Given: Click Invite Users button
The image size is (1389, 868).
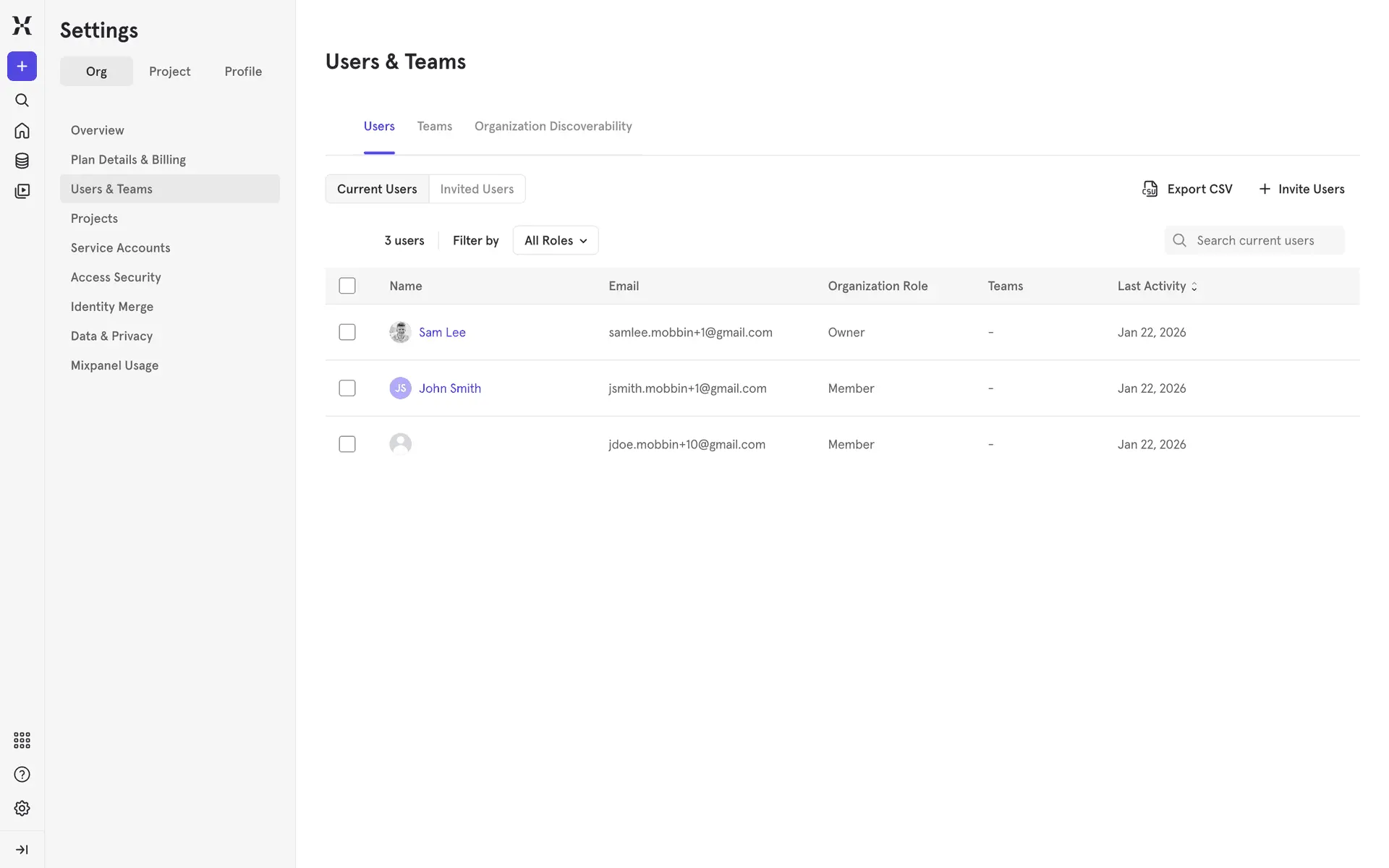Looking at the screenshot, I should pyautogui.click(x=1301, y=189).
